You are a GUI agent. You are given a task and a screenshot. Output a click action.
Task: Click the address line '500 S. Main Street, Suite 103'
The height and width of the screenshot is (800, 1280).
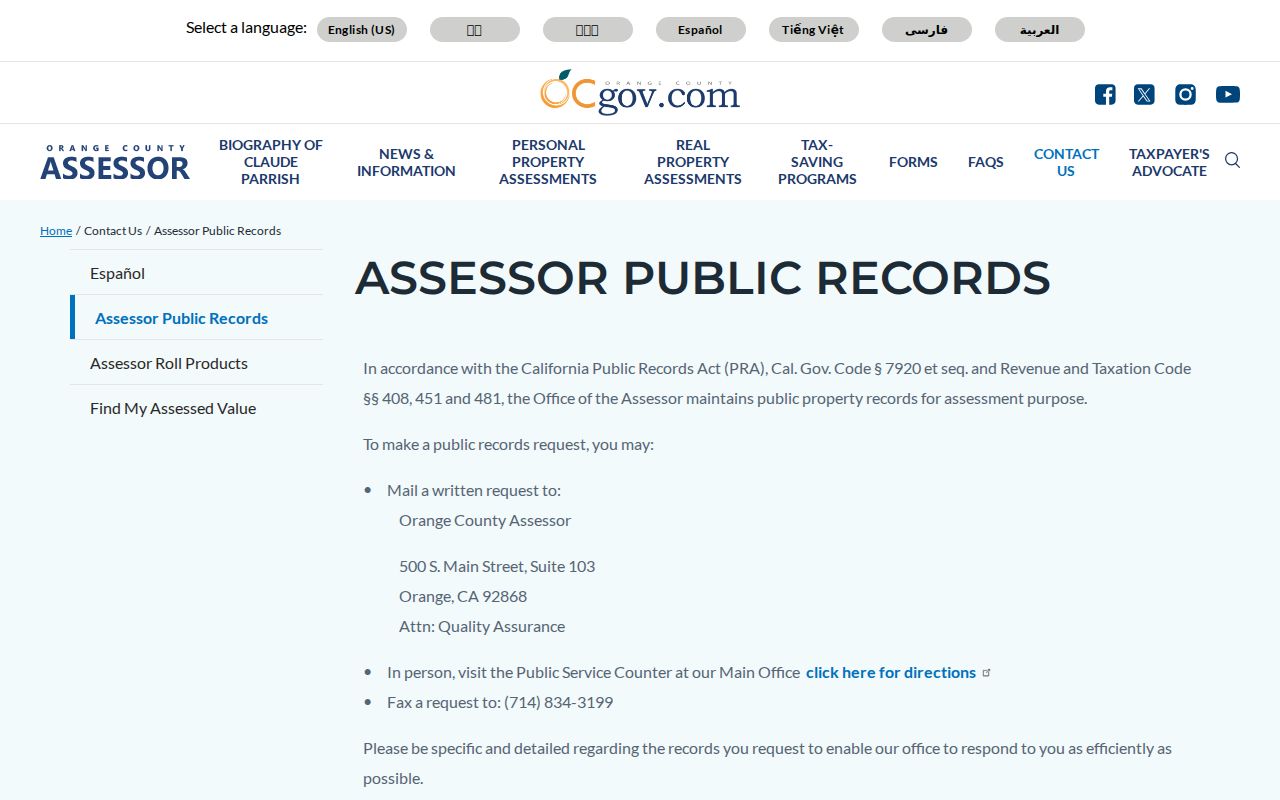[x=497, y=566]
